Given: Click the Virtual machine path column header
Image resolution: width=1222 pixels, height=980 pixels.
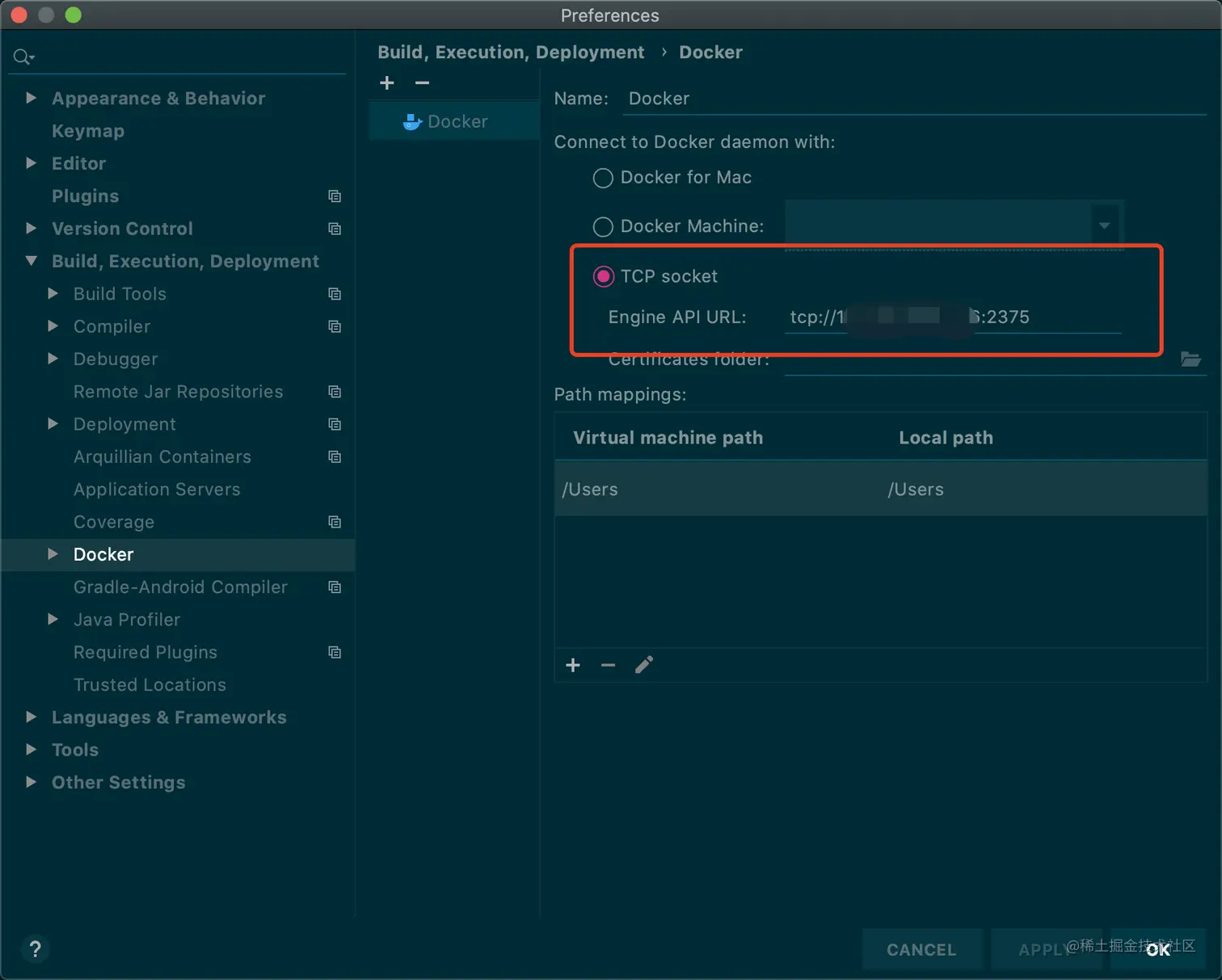Looking at the screenshot, I should (668, 438).
